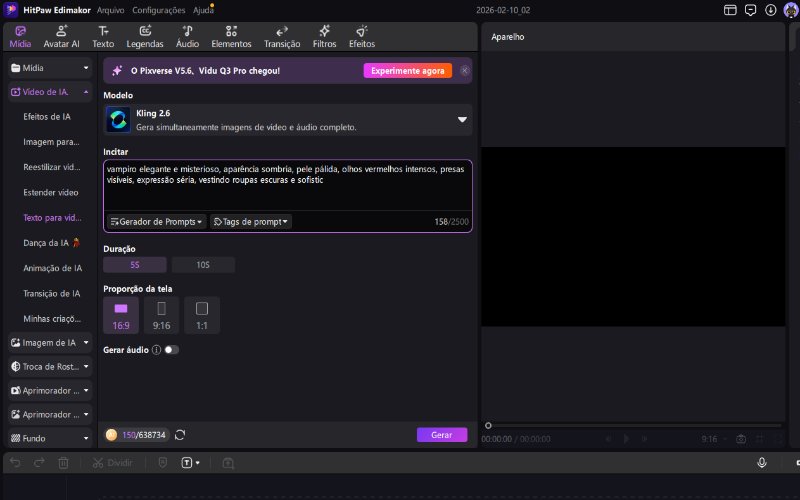Select Reestilizar vídeo in sidebar
This screenshot has width=800, height=500.
tap(52, 167)
